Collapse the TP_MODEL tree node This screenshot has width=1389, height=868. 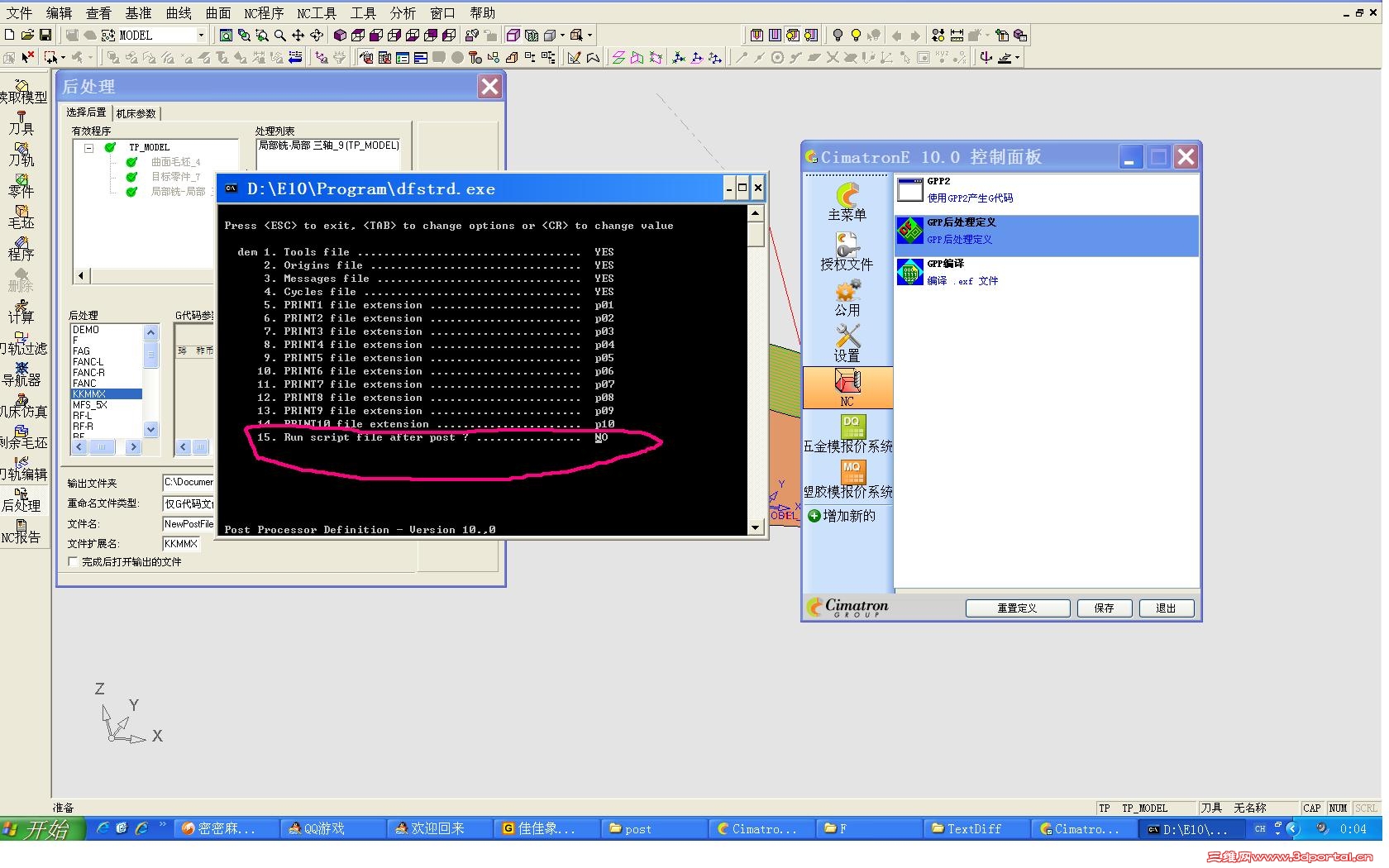[88, 148]
